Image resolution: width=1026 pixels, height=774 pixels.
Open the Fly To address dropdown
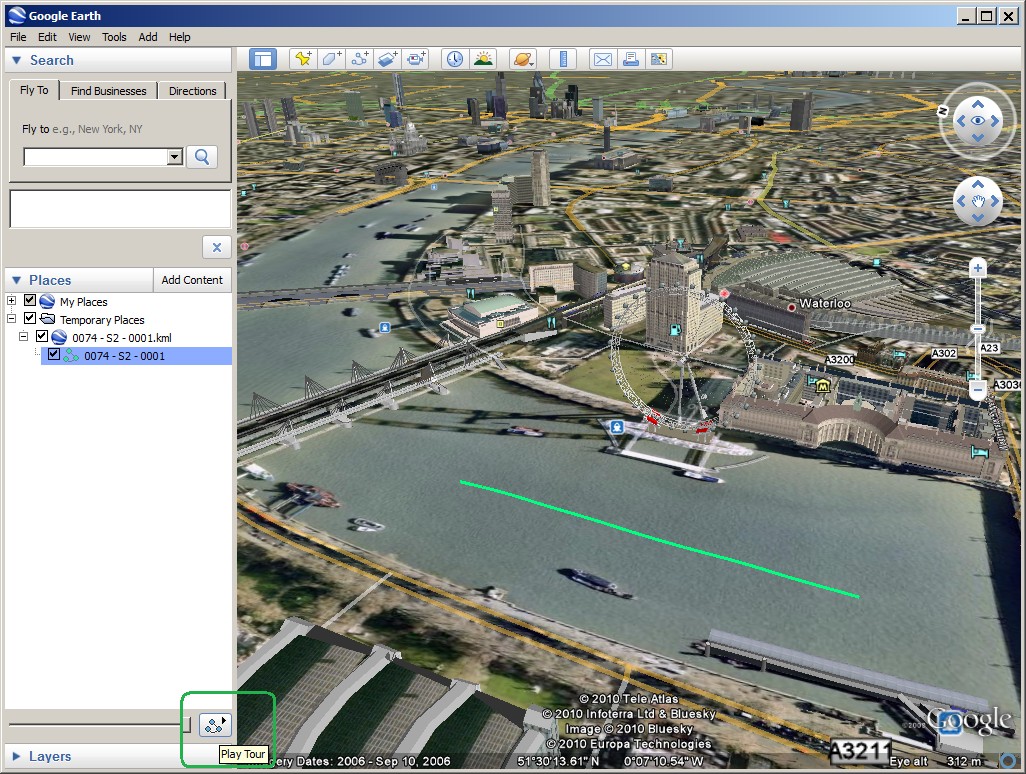pos(175,157)
